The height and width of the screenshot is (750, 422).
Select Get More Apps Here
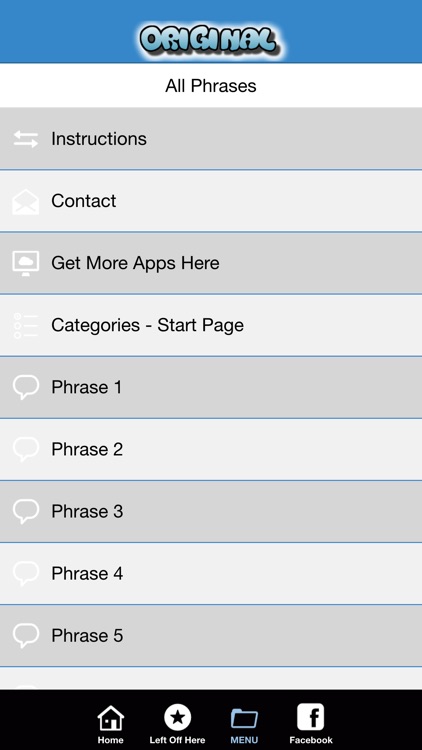(211, 263)
